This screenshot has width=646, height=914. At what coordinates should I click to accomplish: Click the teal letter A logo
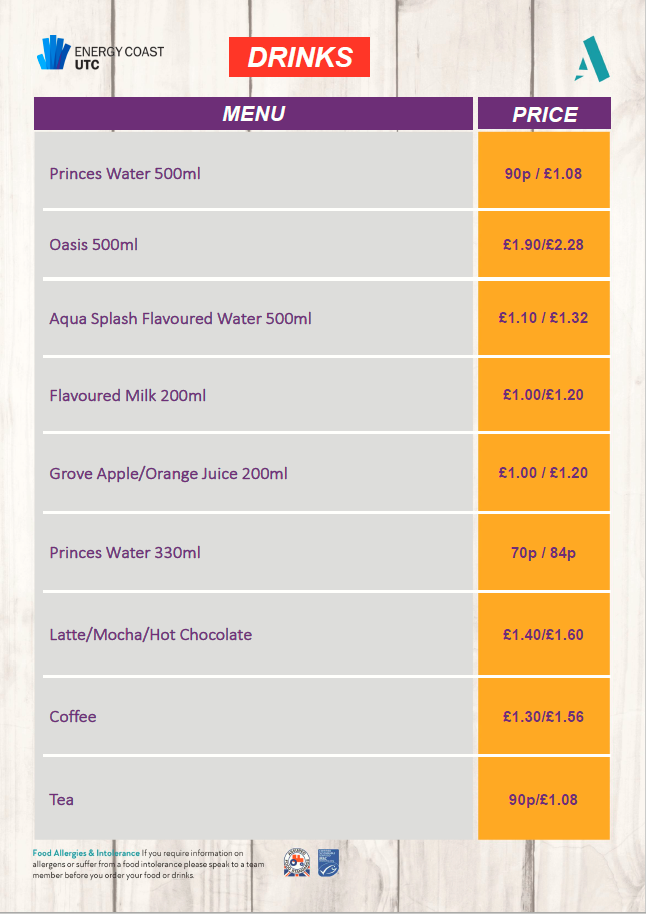click(591, 59)
